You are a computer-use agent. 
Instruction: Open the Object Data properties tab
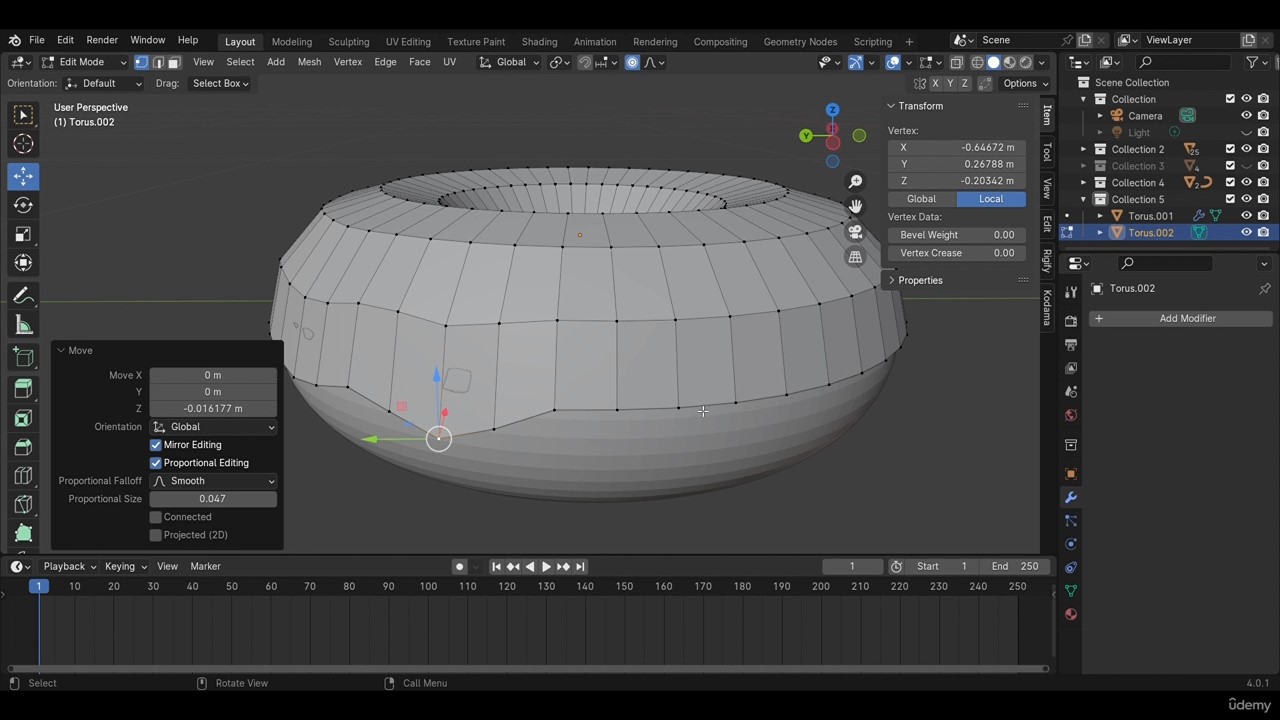(x=1071, y=591)
